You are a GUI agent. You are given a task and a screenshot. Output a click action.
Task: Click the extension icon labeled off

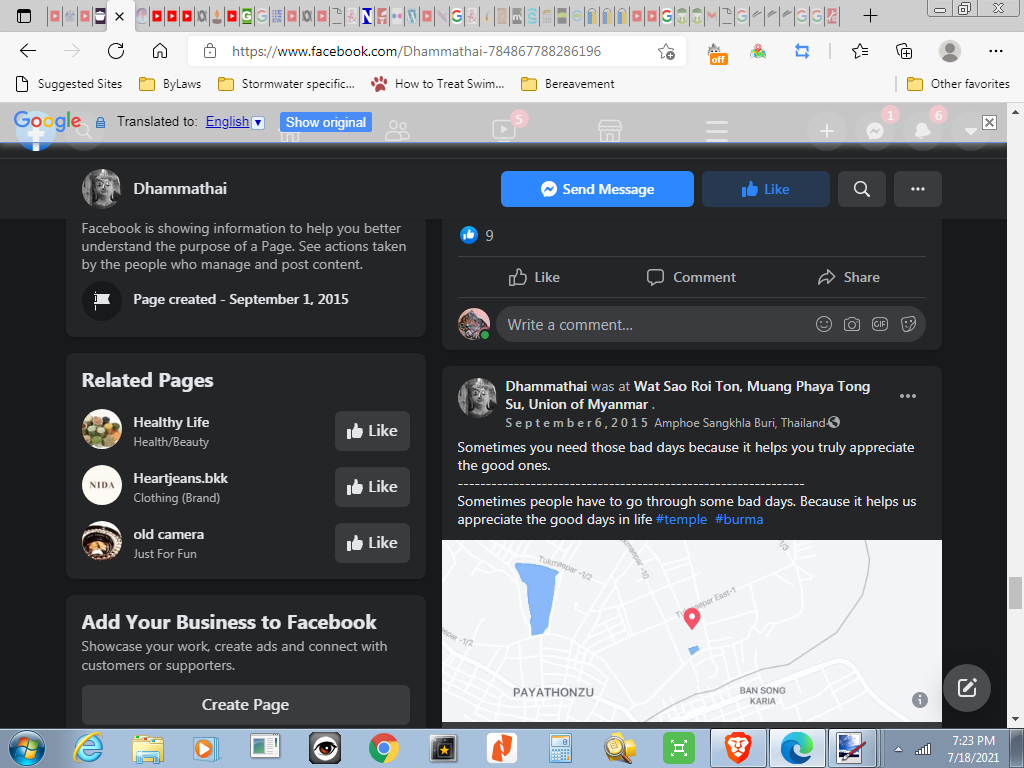click(x=718, y=54)
